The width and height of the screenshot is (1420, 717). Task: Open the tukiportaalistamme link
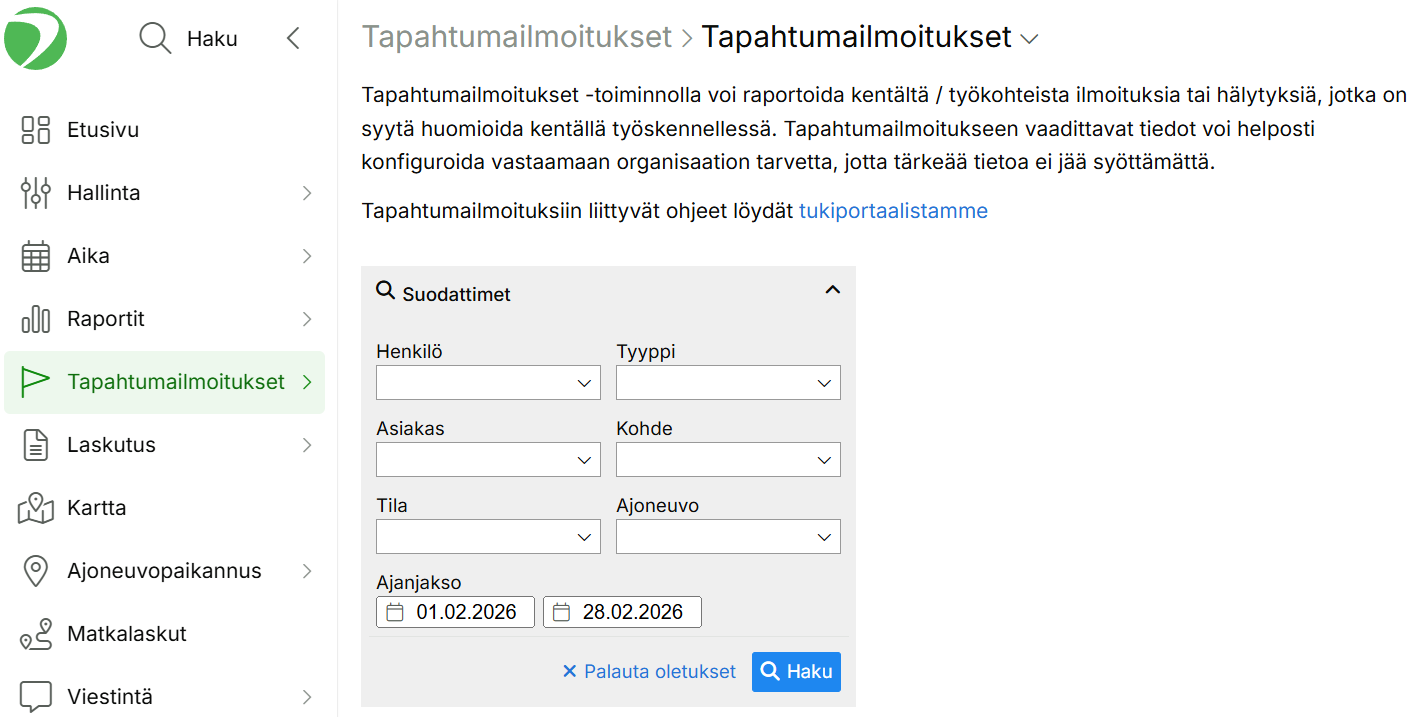(893, 211)
